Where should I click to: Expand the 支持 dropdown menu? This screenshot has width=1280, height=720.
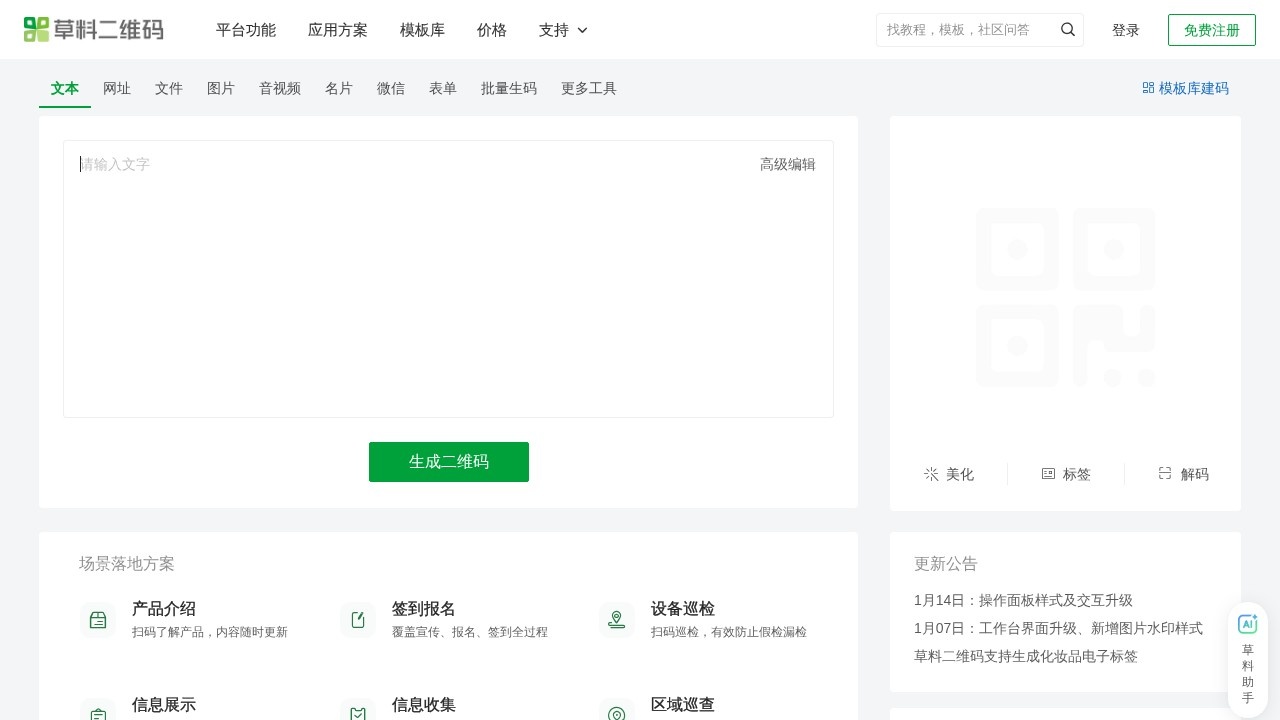point(563,30)
